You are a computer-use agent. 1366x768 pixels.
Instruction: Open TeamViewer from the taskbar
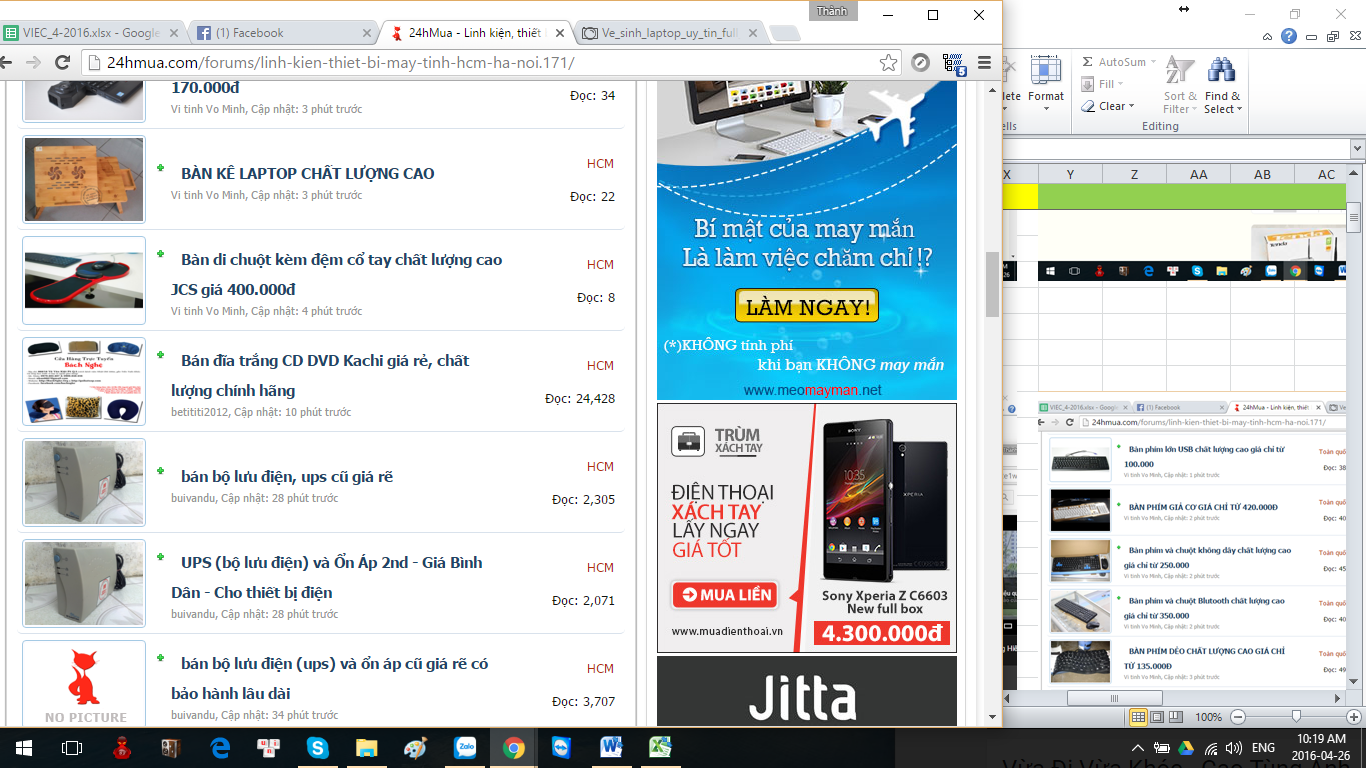tap(561, 748)
